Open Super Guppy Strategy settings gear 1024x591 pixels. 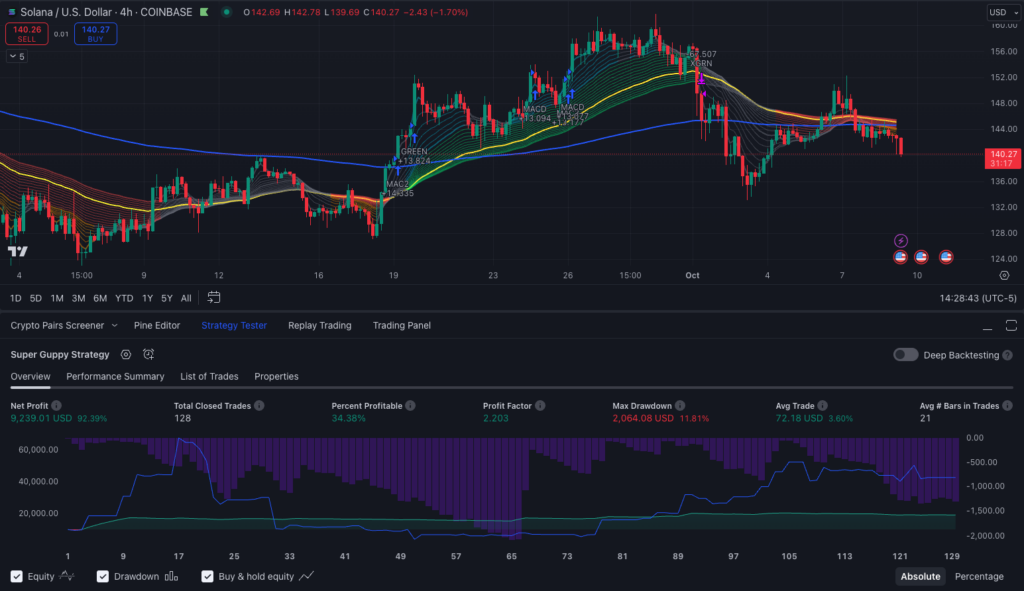[126, 355]
